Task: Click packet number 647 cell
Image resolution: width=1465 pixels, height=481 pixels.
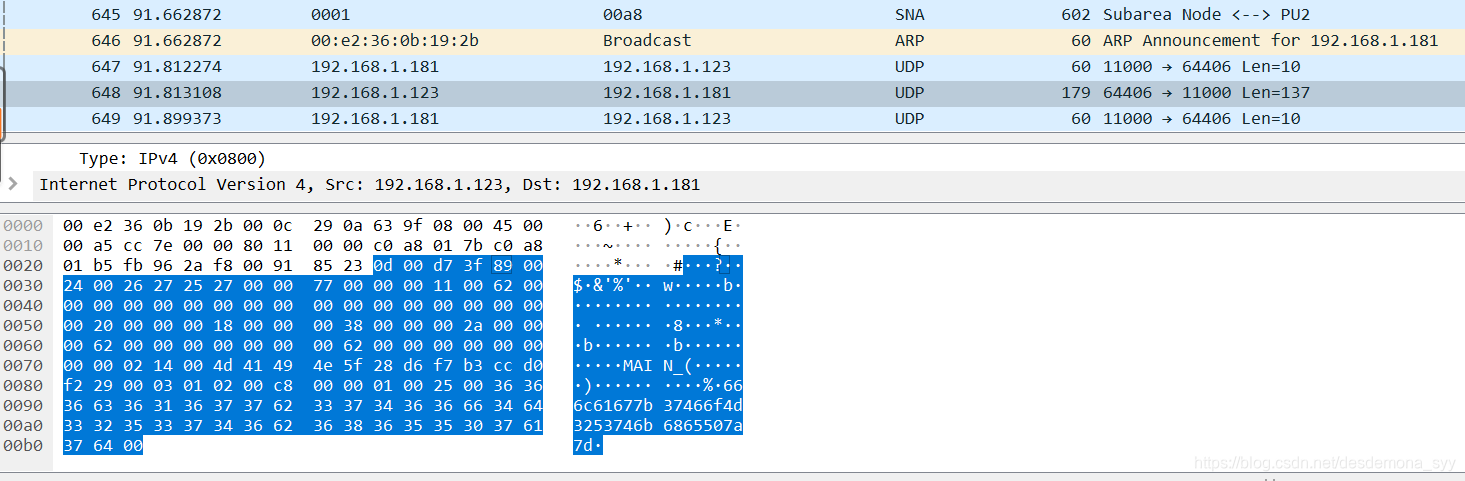Action: click(x=105, y=67)
